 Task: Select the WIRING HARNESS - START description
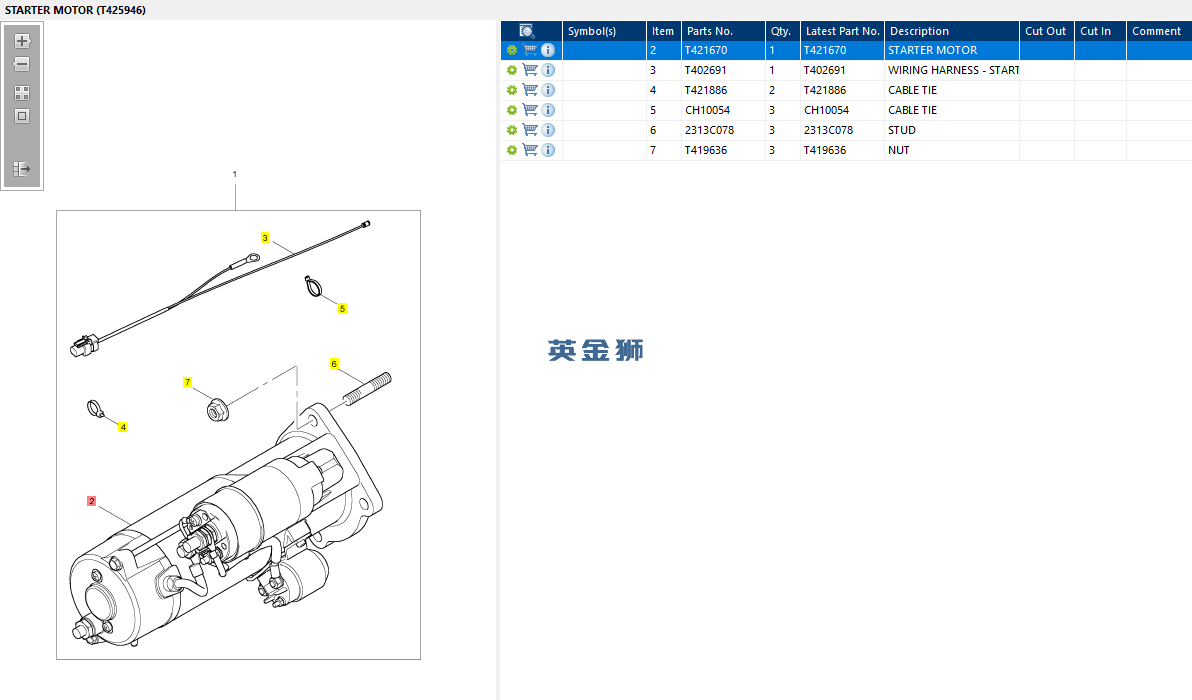coord(953,70)
